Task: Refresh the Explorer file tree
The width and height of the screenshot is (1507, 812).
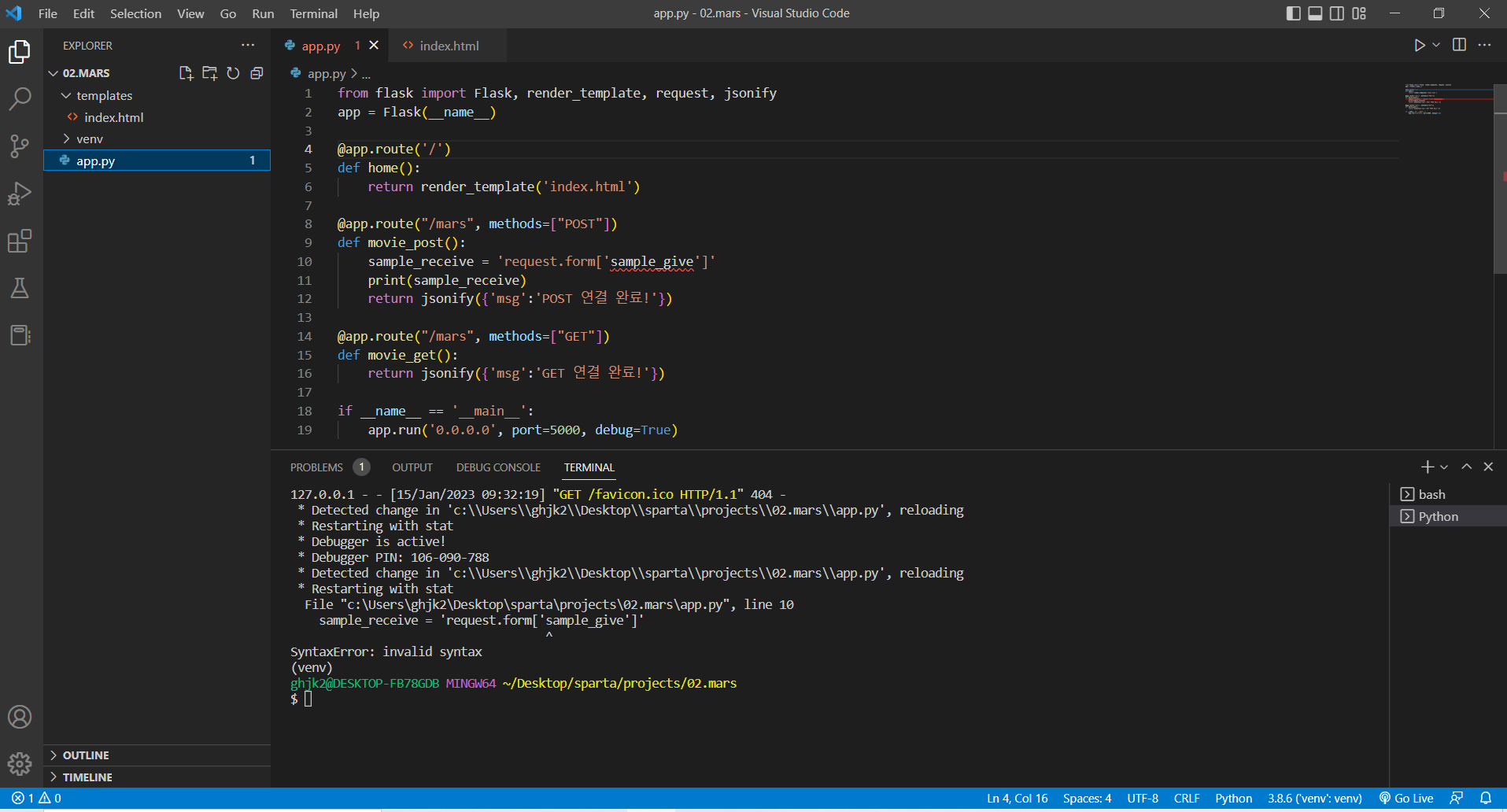Action: 233,73
